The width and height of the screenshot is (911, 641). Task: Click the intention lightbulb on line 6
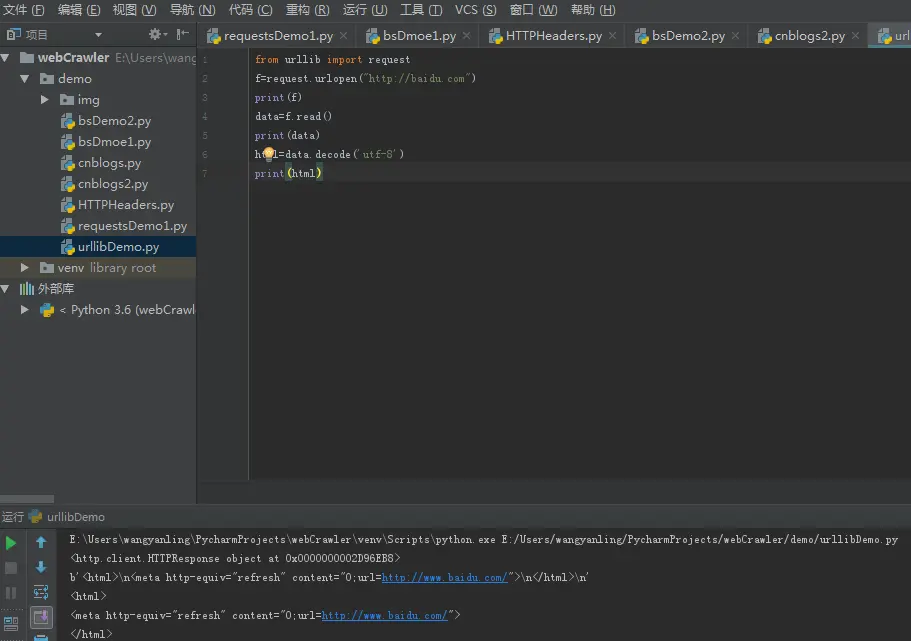click(268, 153)
